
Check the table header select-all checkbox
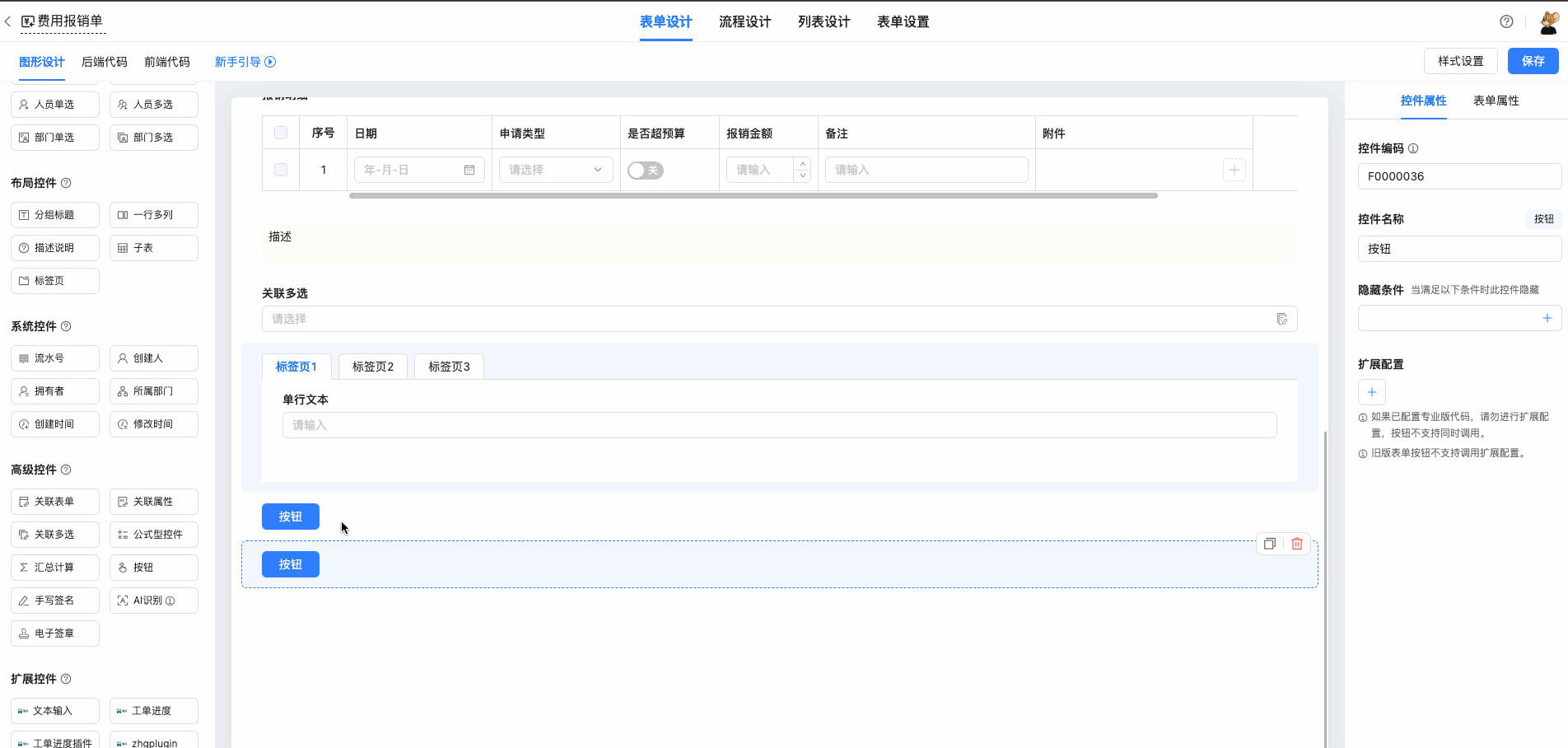click(x=281, y=133)
